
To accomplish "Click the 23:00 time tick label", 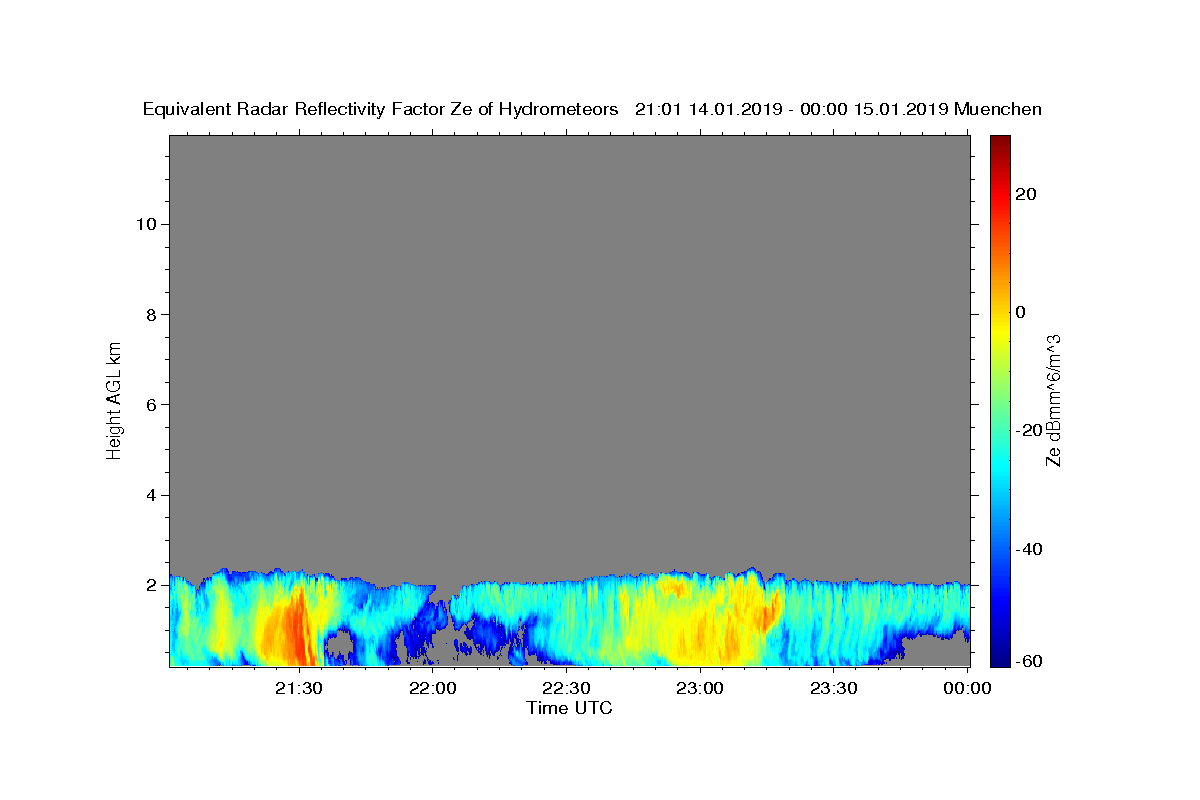I will click(700, 688).
